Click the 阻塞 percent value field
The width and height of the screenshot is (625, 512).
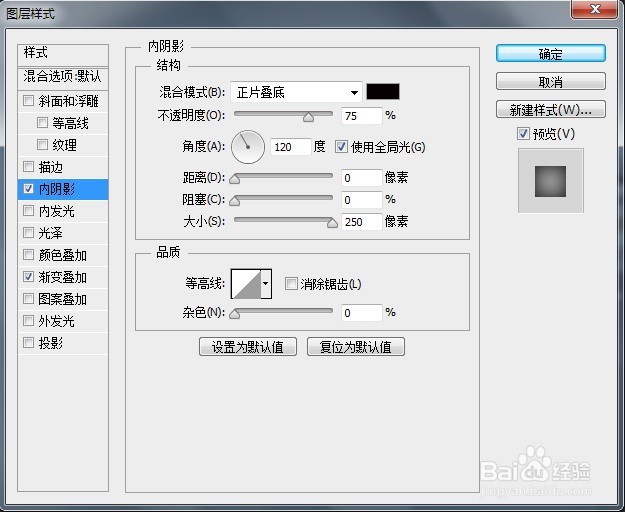click(x=362, y=200)
